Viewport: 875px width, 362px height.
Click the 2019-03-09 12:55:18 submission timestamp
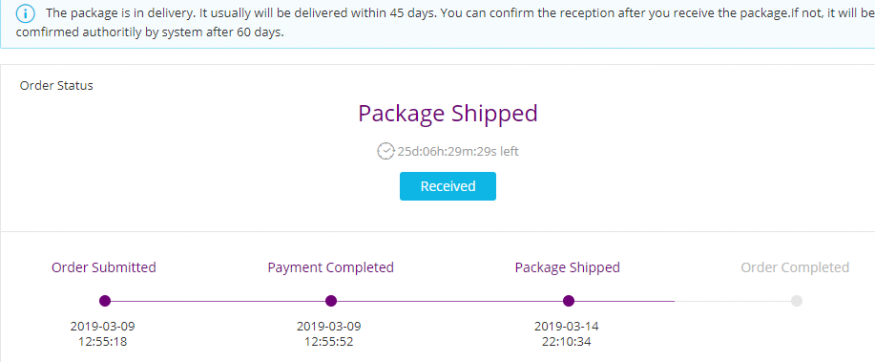coord(103,334)
